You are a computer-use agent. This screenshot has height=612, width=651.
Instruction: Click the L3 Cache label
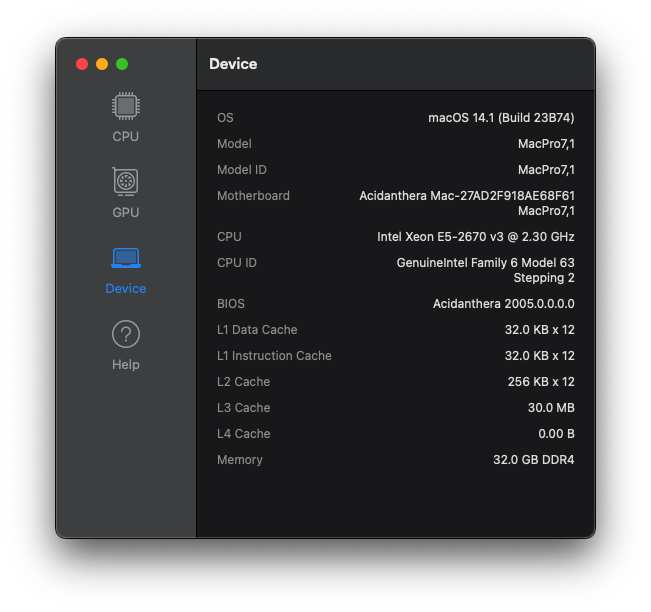pos(243,408)
